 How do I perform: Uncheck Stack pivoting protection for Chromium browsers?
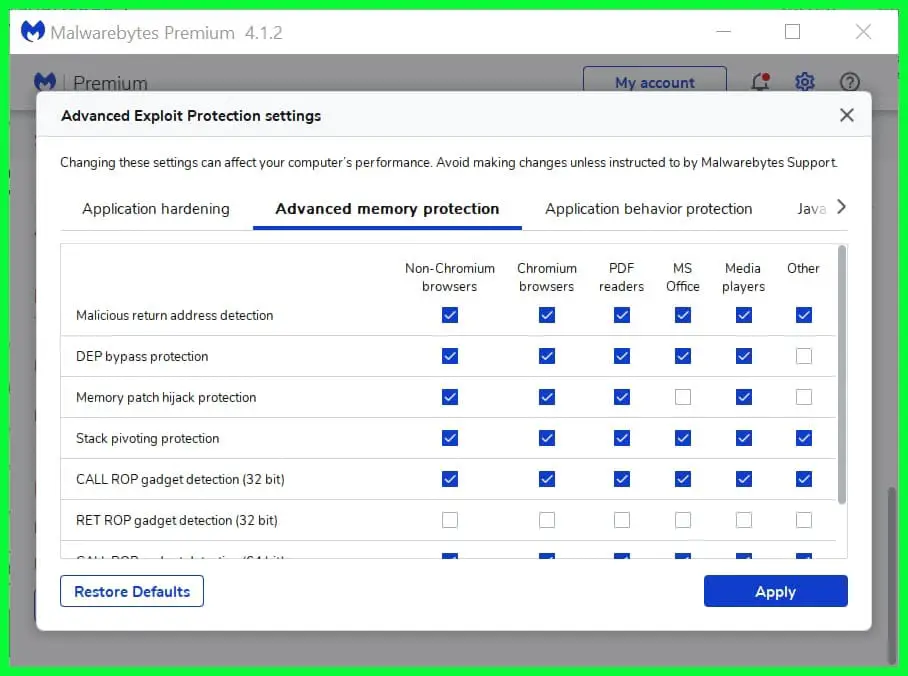point(547,439)
